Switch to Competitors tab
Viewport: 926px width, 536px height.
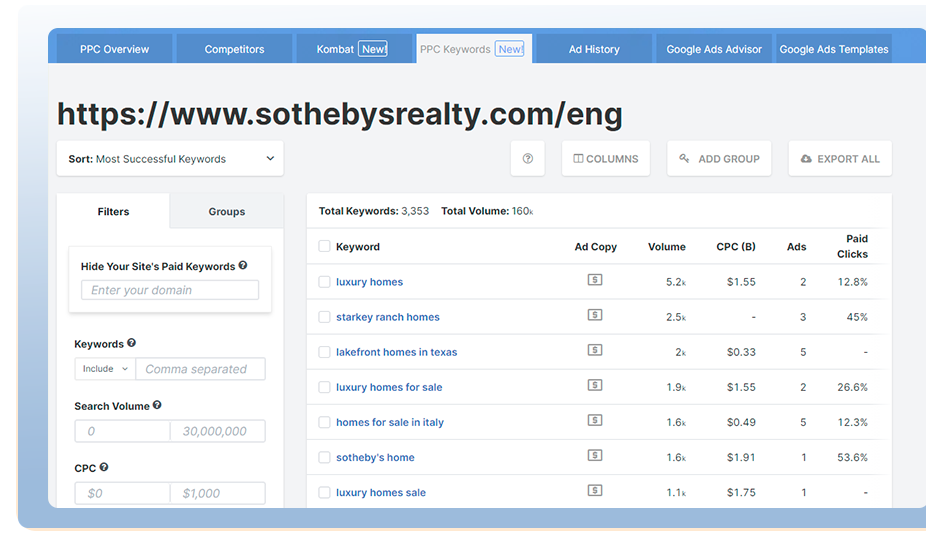pyautogui.click(x=234, y=49)
